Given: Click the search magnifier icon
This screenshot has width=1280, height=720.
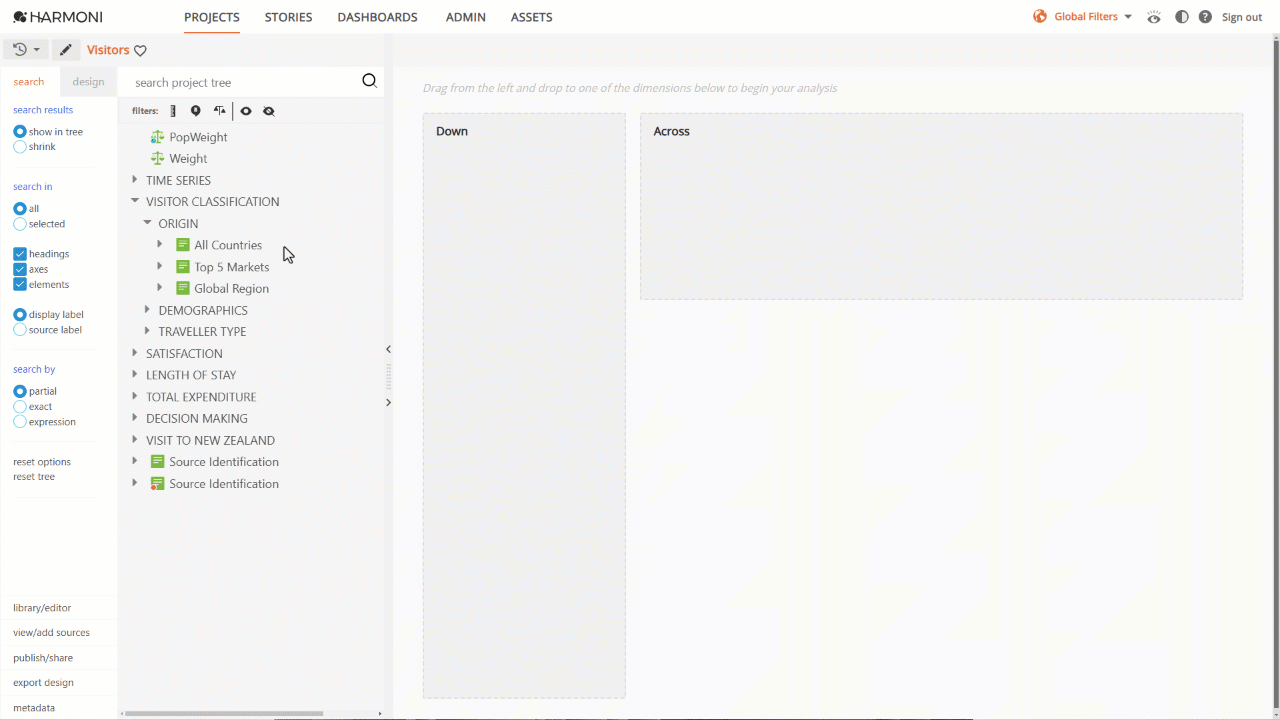Looking at the screenshot, I should [369, 81].
